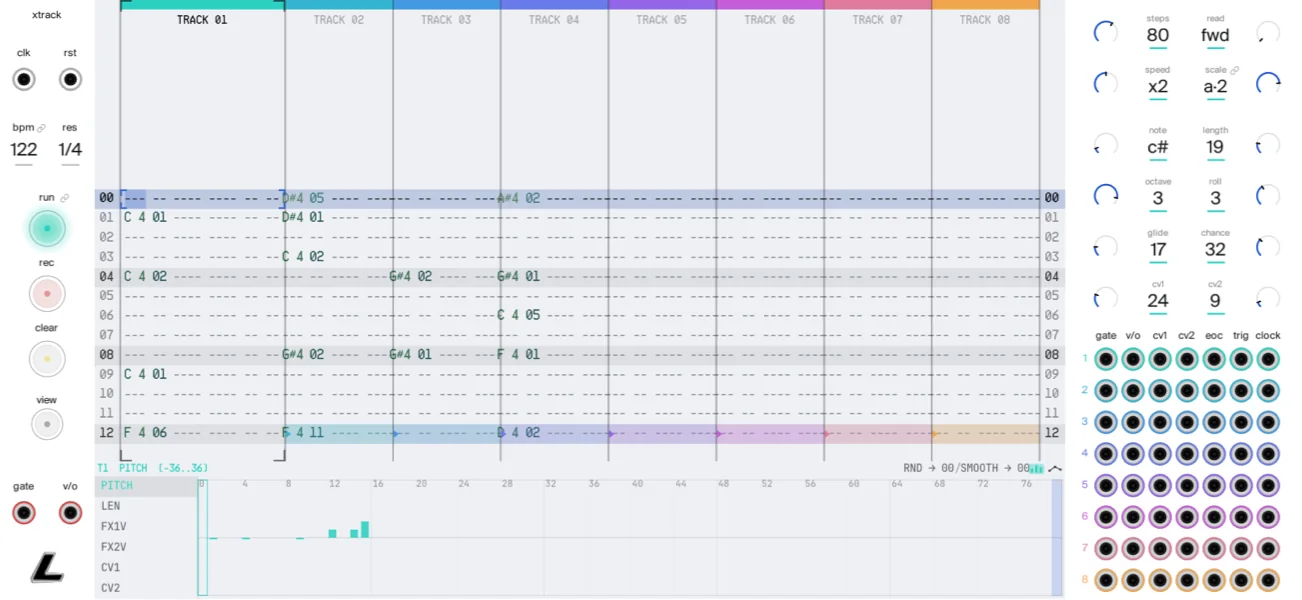Click row 8 gate output jack
Screen dimensions: 1302x600
point(1106,580)
